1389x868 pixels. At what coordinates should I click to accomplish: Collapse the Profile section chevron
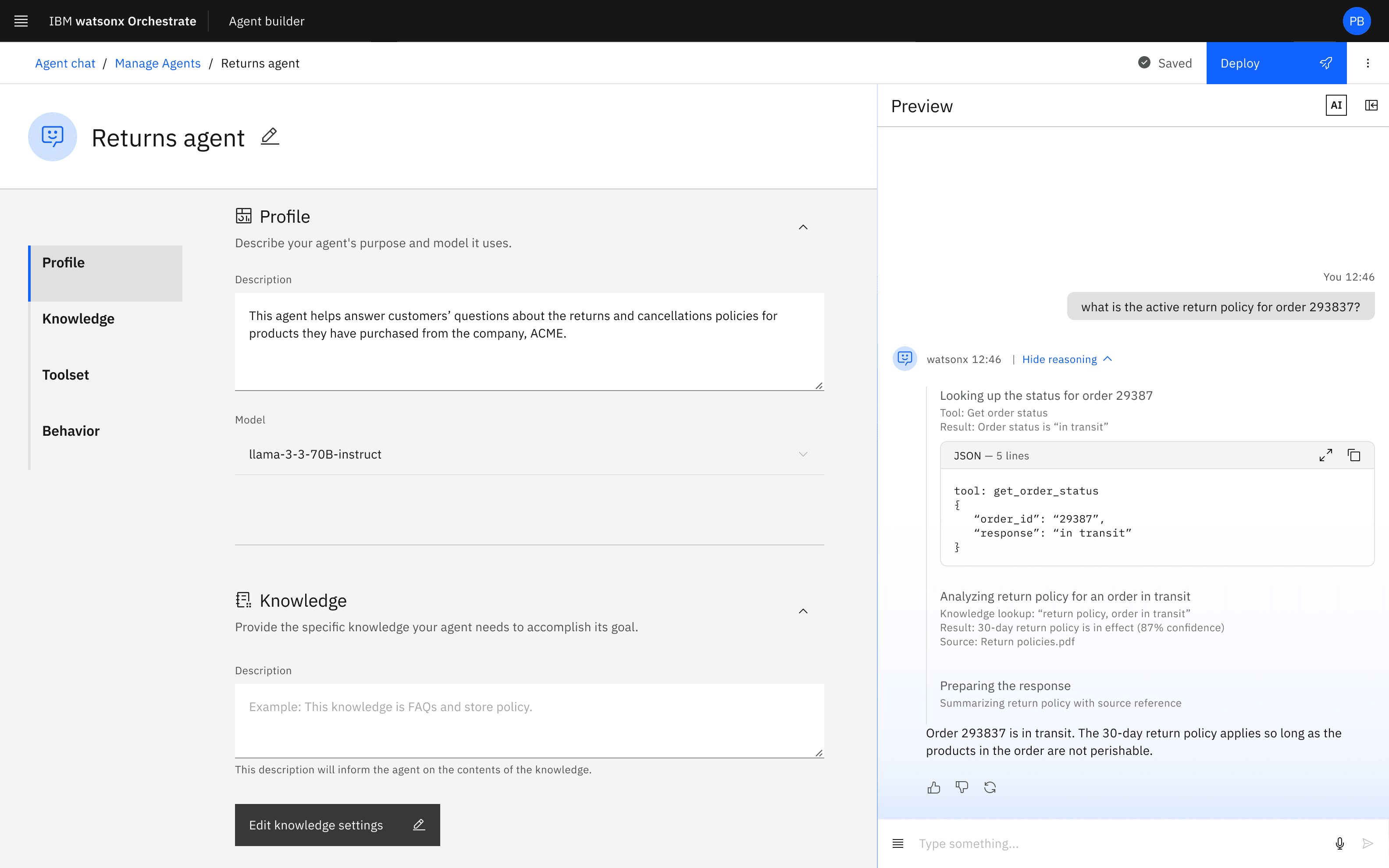(803, 228)
